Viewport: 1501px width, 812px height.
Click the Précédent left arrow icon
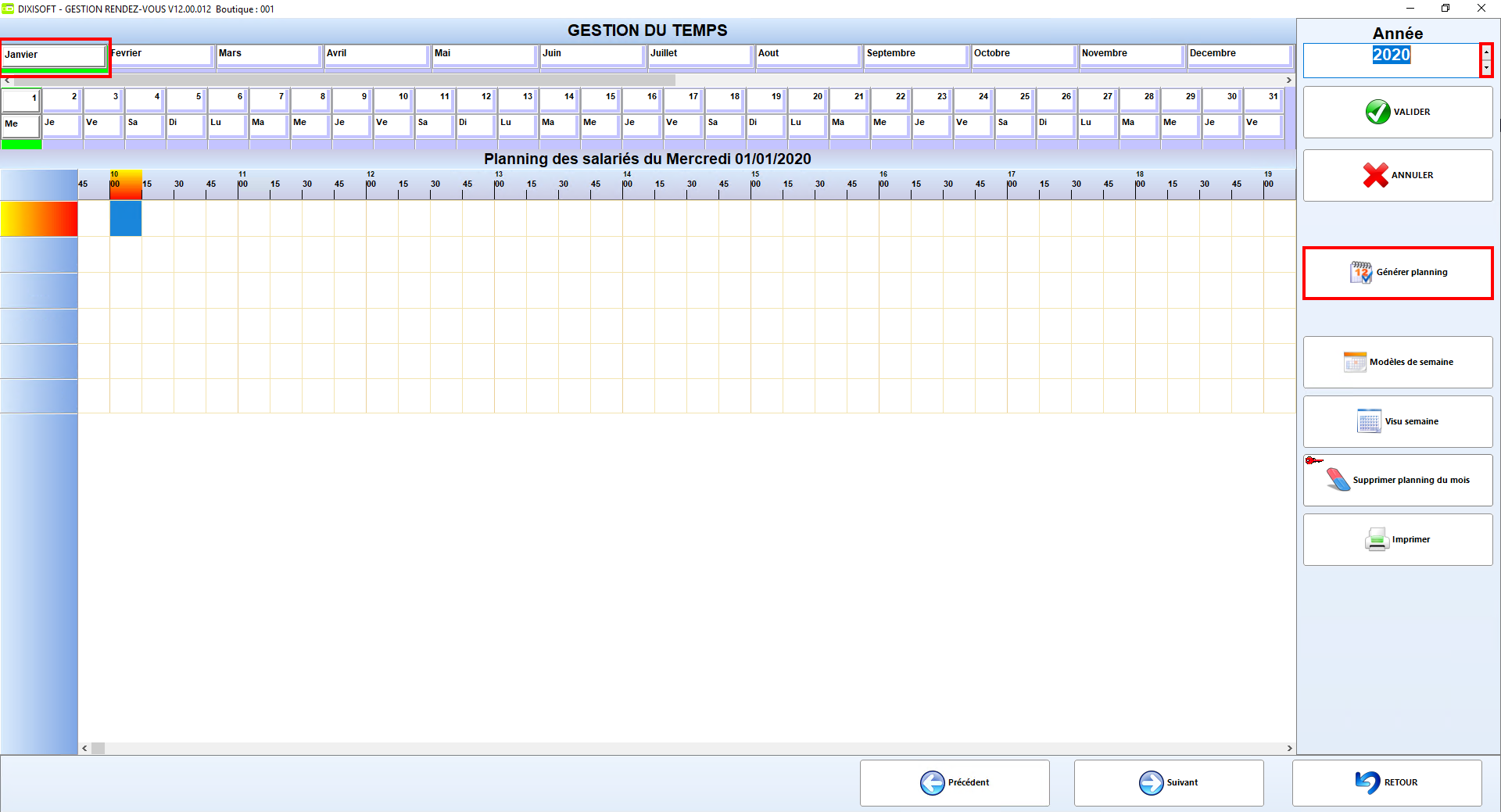pyautogui.click(x=932, y=782)
